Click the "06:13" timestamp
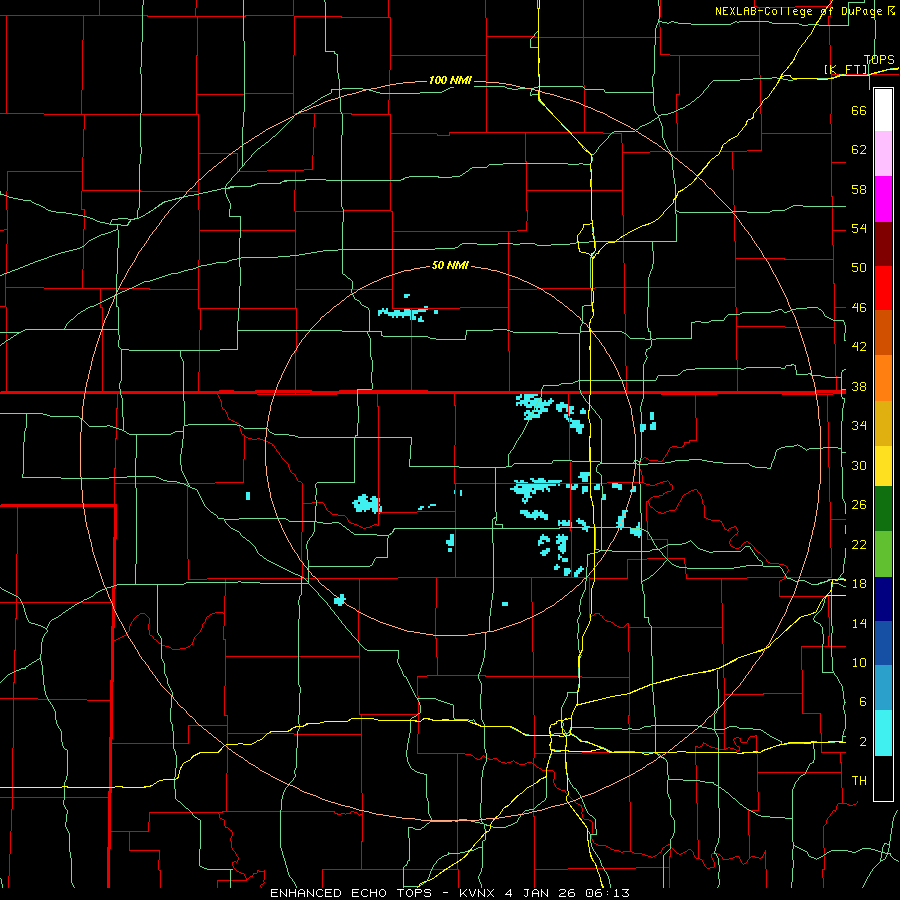Viewport: 900px width, 900px height. point(608,893)
